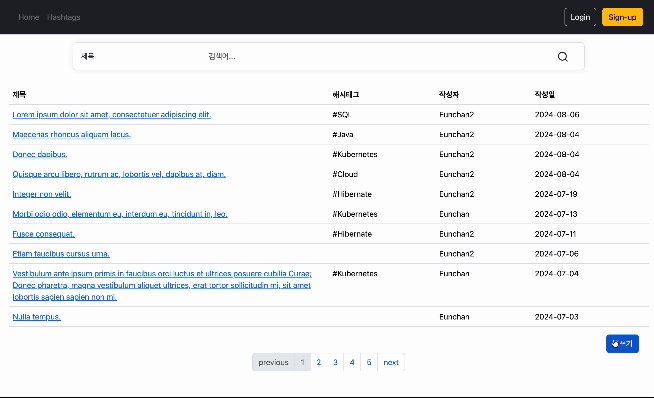
Task: Sort by the title column header
Action: 19,94
